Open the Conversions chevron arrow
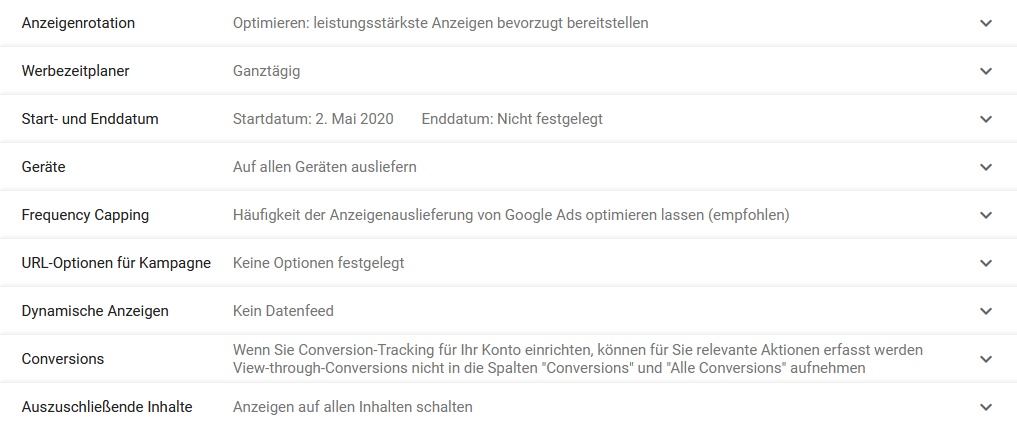Screen dimensions: 1017x429 [986, 359]
